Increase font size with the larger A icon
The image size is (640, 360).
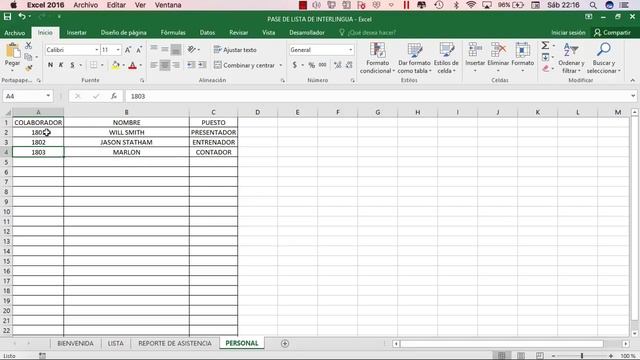coord(128,50)
